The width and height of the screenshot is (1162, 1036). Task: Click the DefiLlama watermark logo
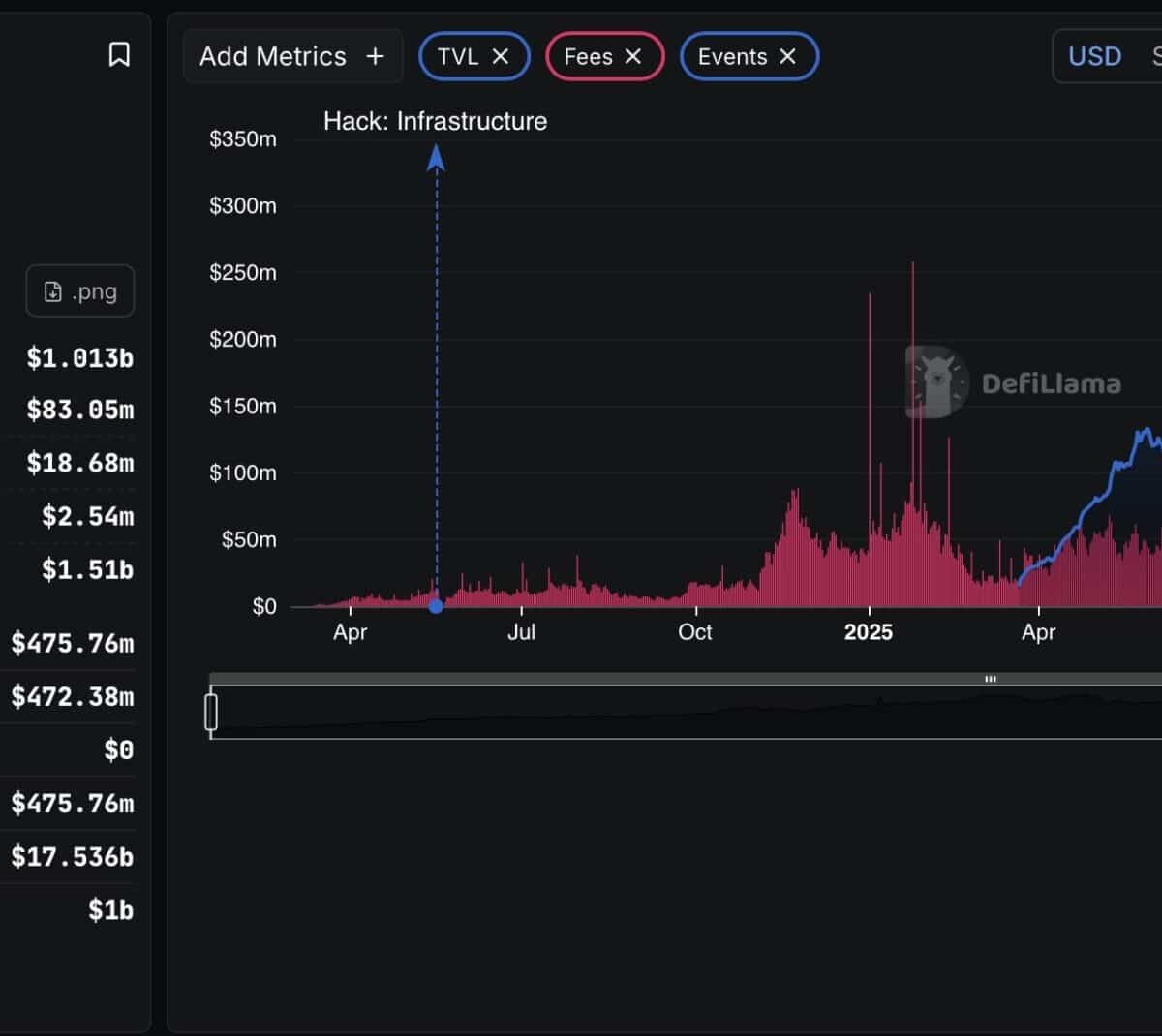click(936, 381)
